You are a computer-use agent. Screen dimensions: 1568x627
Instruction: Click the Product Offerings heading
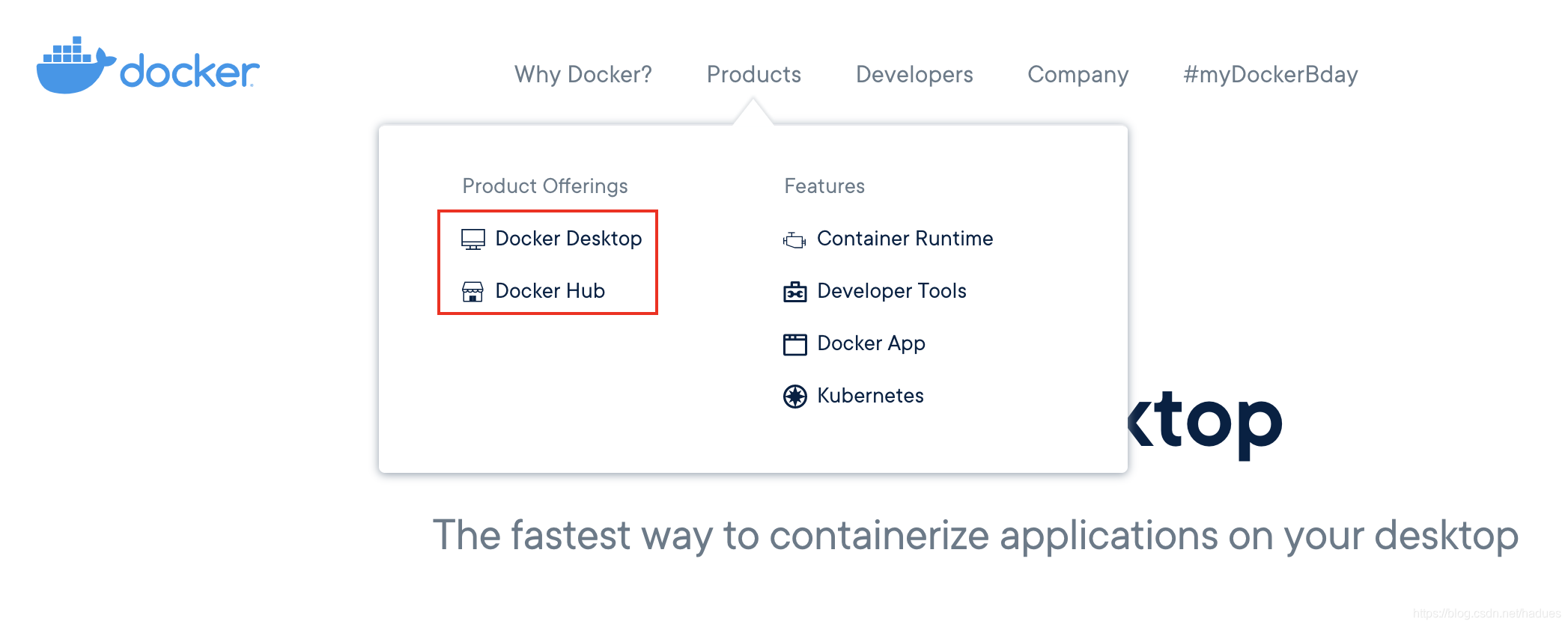point(544,186)
